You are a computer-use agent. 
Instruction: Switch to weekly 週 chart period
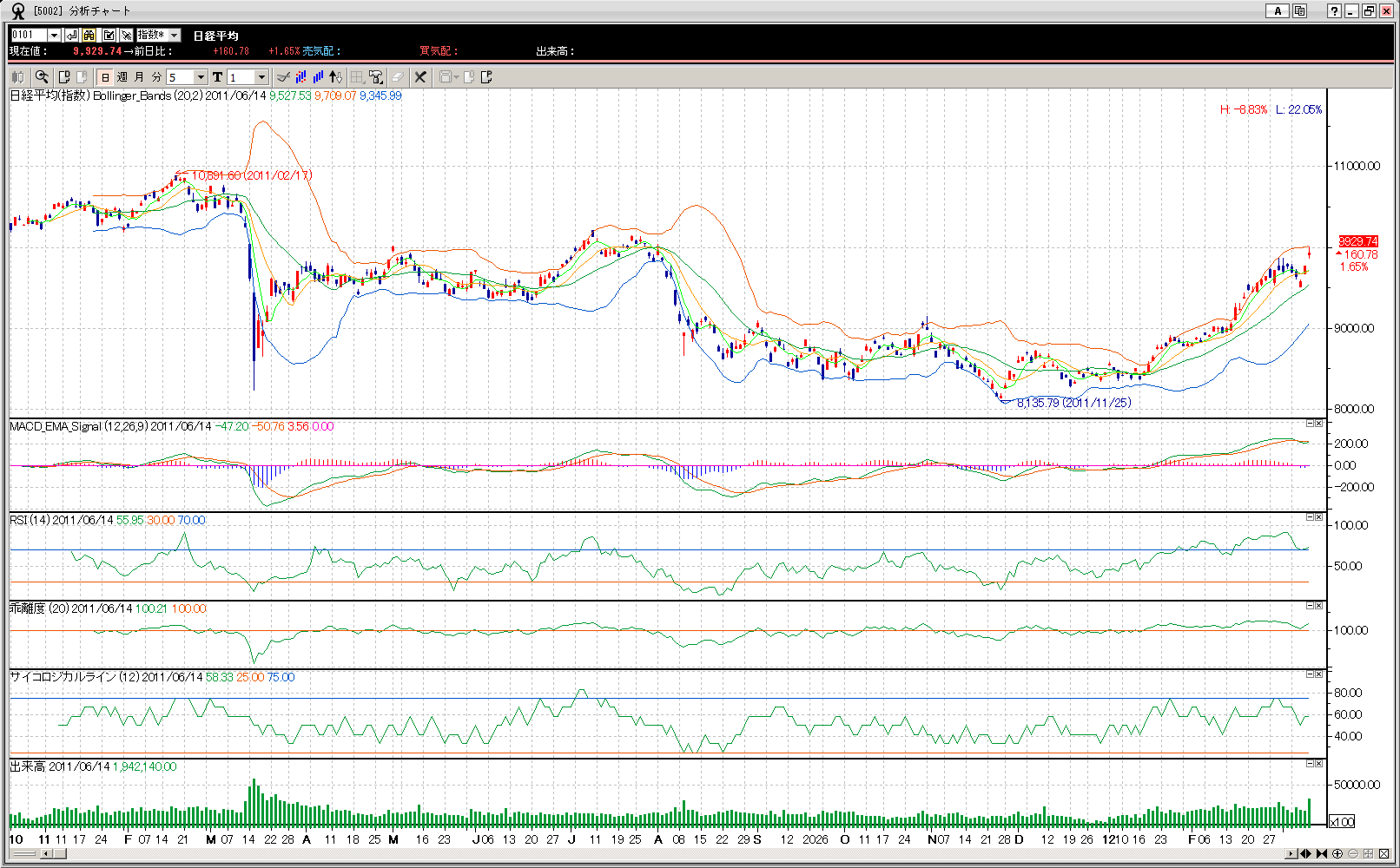point(122,77)
